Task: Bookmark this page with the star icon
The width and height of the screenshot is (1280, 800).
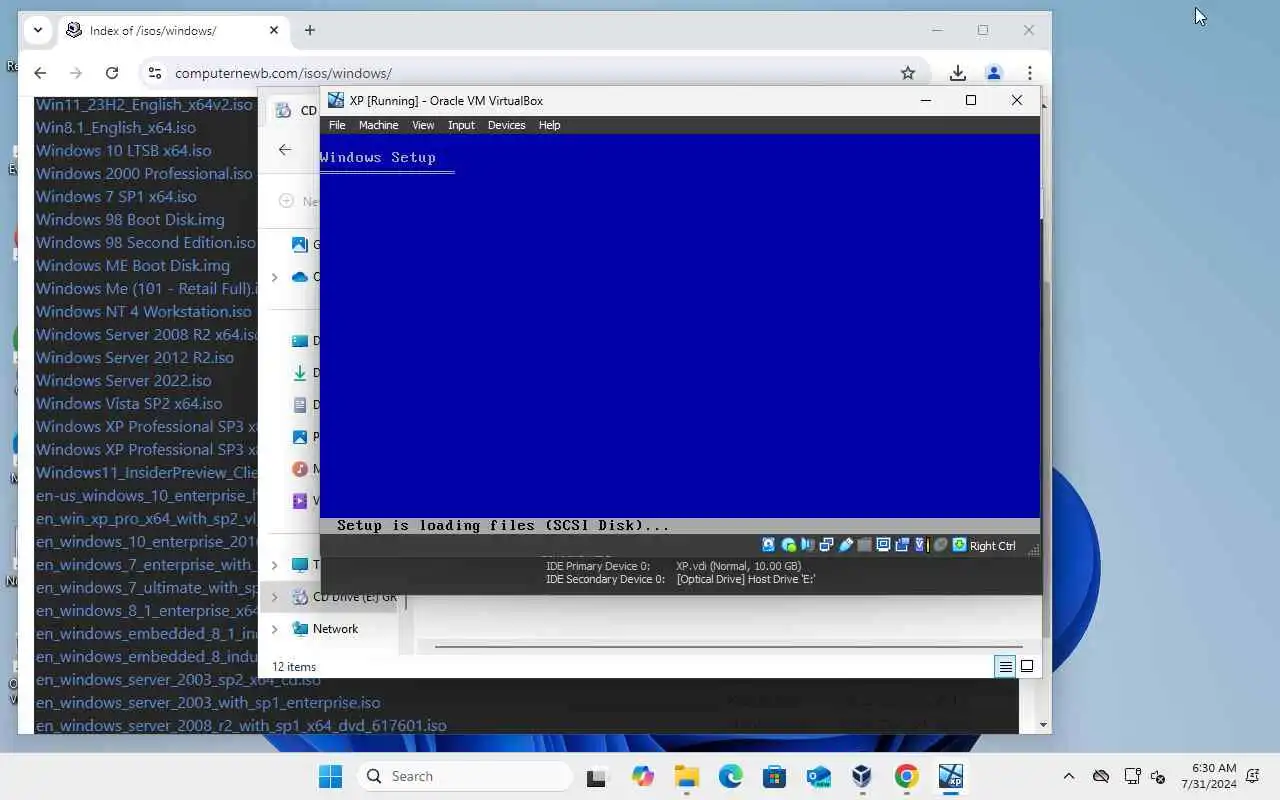Action: (908, 73)
